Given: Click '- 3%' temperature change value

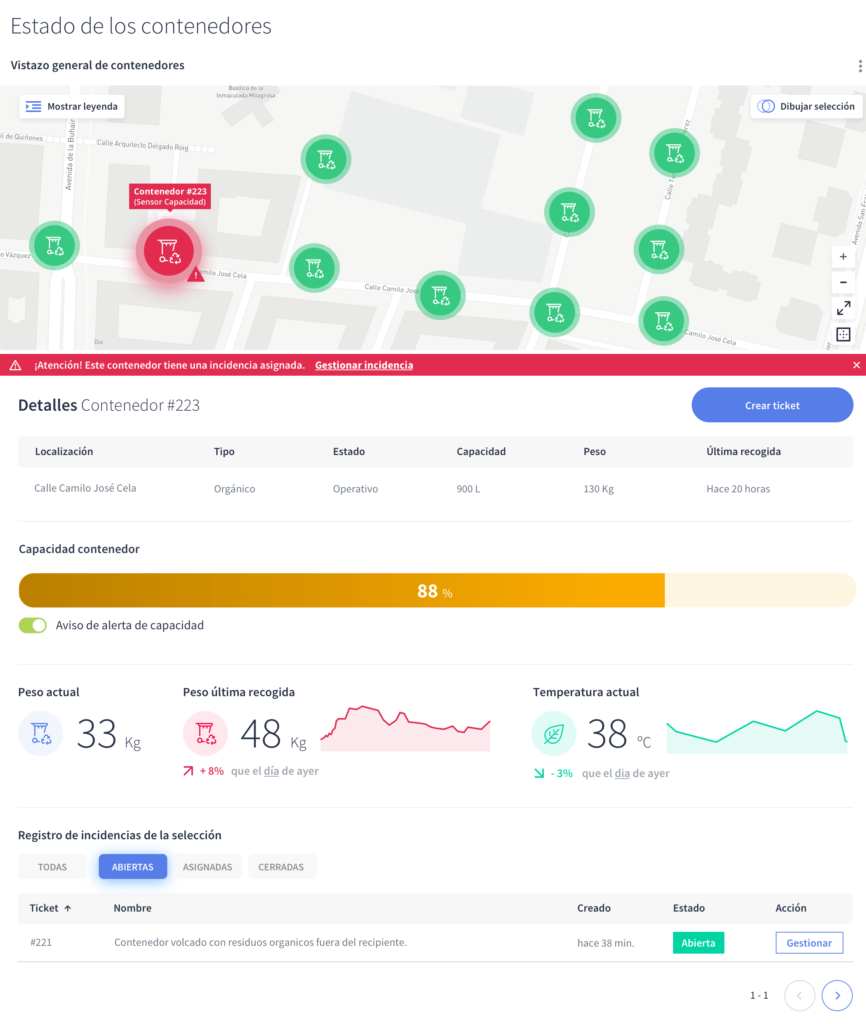Looking at the screenshot, I should 562,773.
